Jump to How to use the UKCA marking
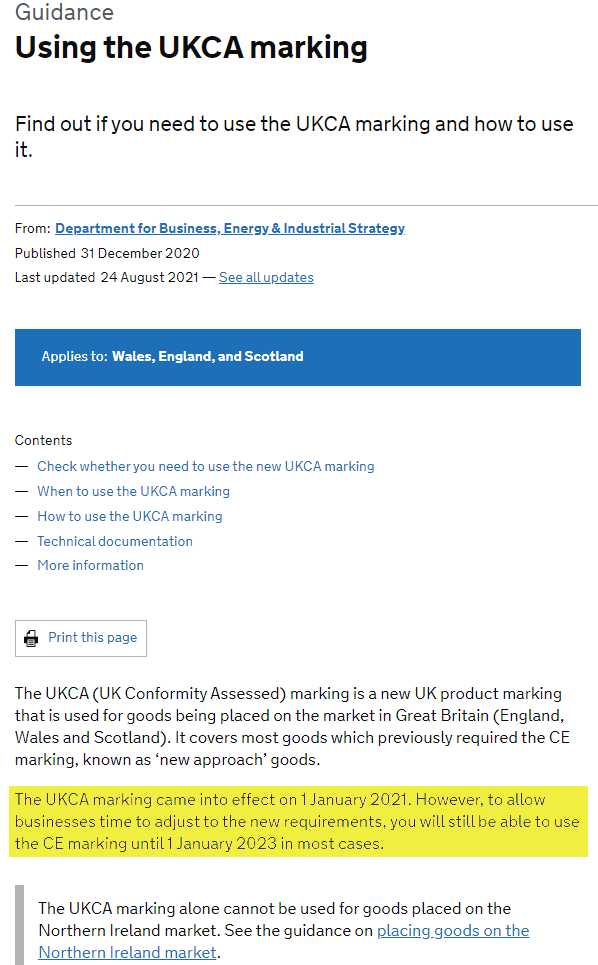This screenshot has width=598, height=965. (x=130, y=516)
